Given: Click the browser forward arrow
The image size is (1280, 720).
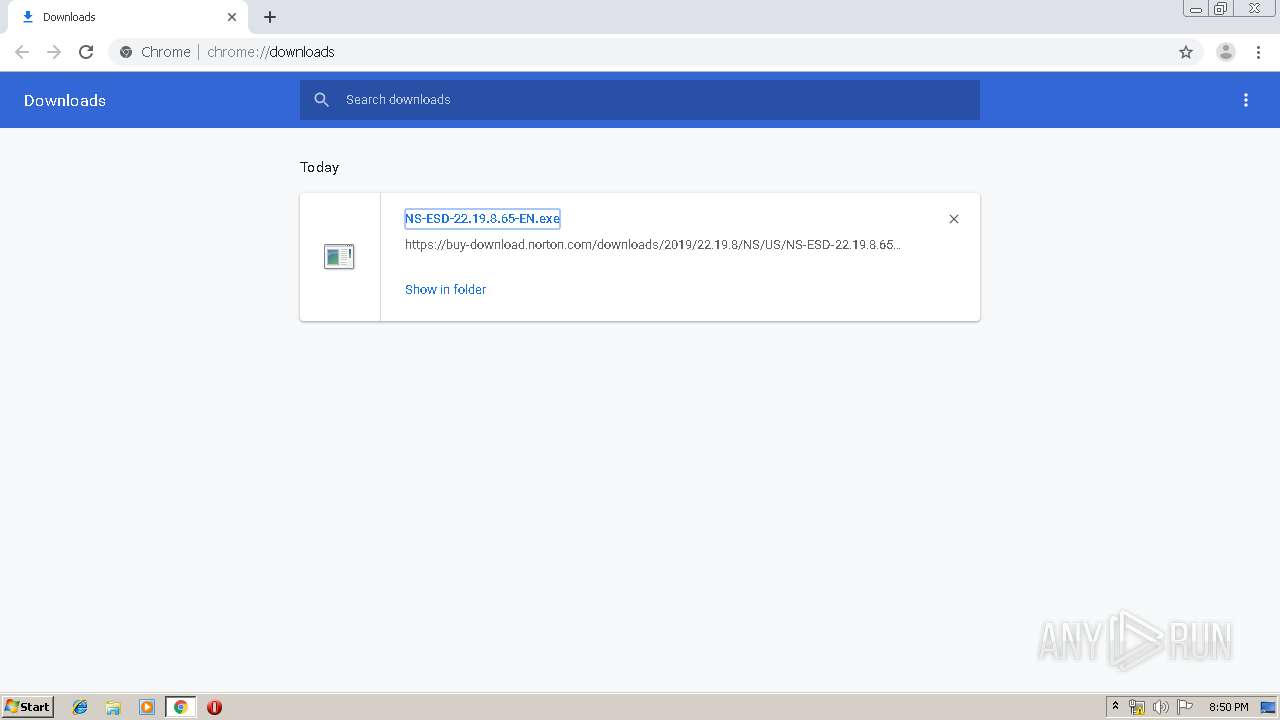Looking at the screenshot, I should 54,52.
